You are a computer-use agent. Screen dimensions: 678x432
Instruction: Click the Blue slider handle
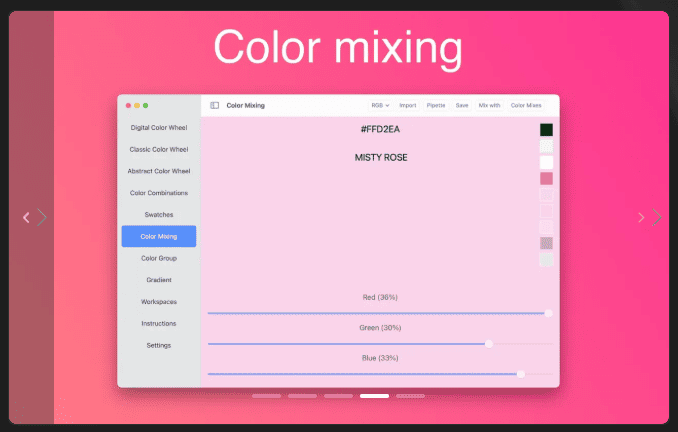pos(521,374)
